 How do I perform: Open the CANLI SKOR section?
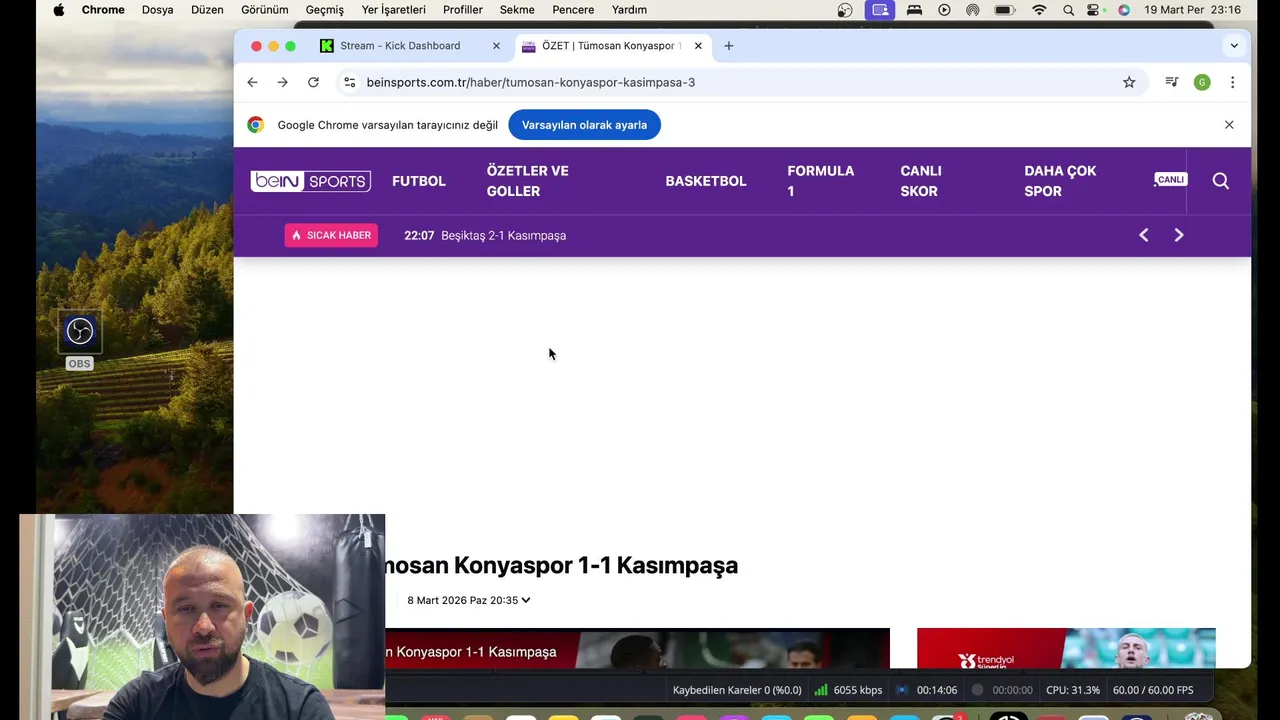(x=921, y=181)
